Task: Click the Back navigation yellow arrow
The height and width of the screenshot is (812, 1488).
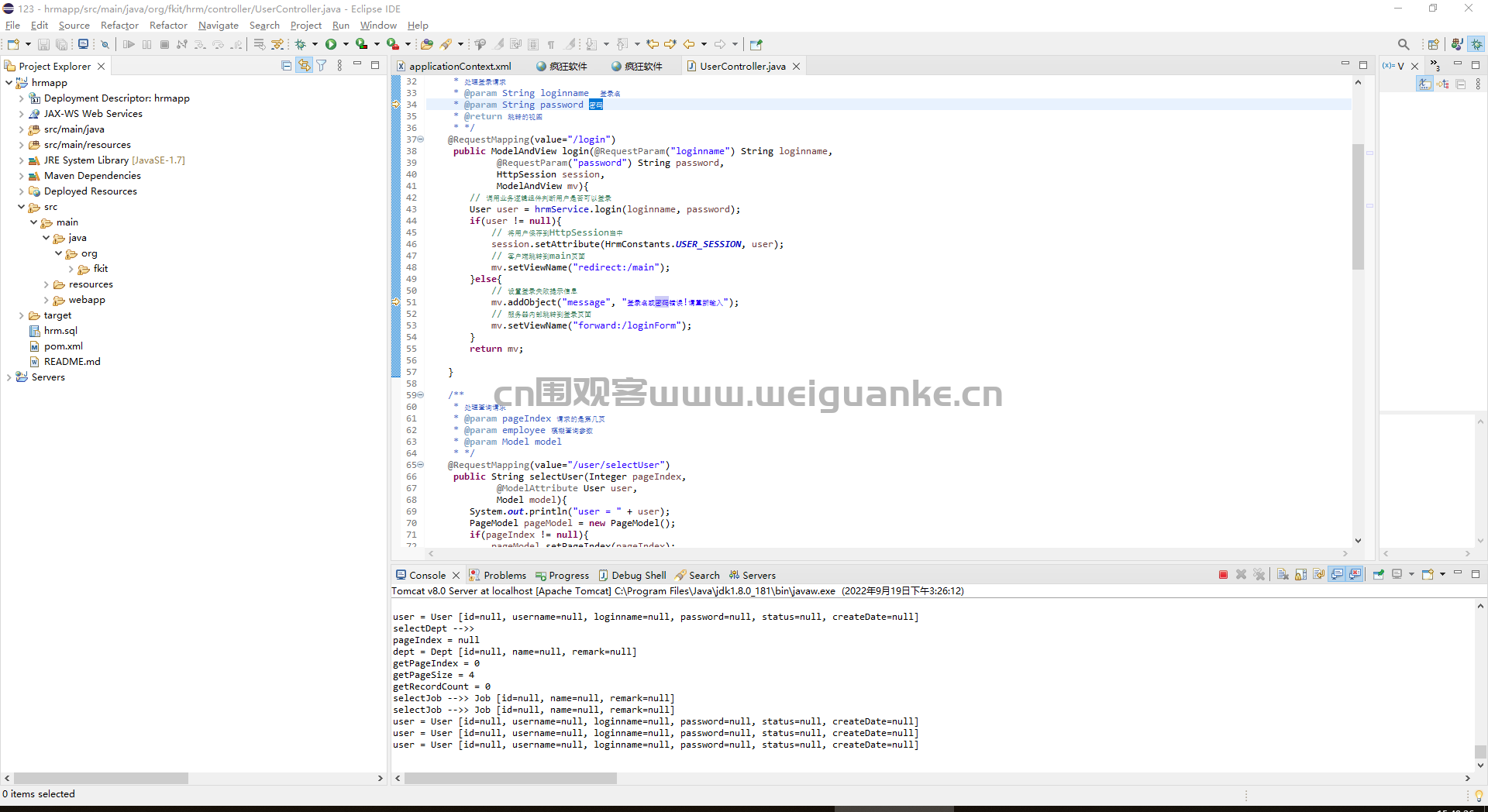Action: pyautogui.click(x=689, y=44)
